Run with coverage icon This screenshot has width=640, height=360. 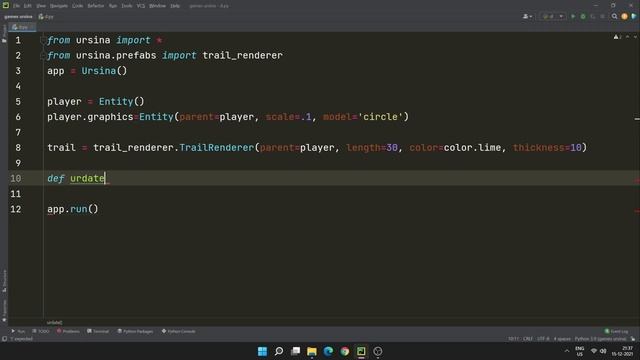click(x=593, y=16)
